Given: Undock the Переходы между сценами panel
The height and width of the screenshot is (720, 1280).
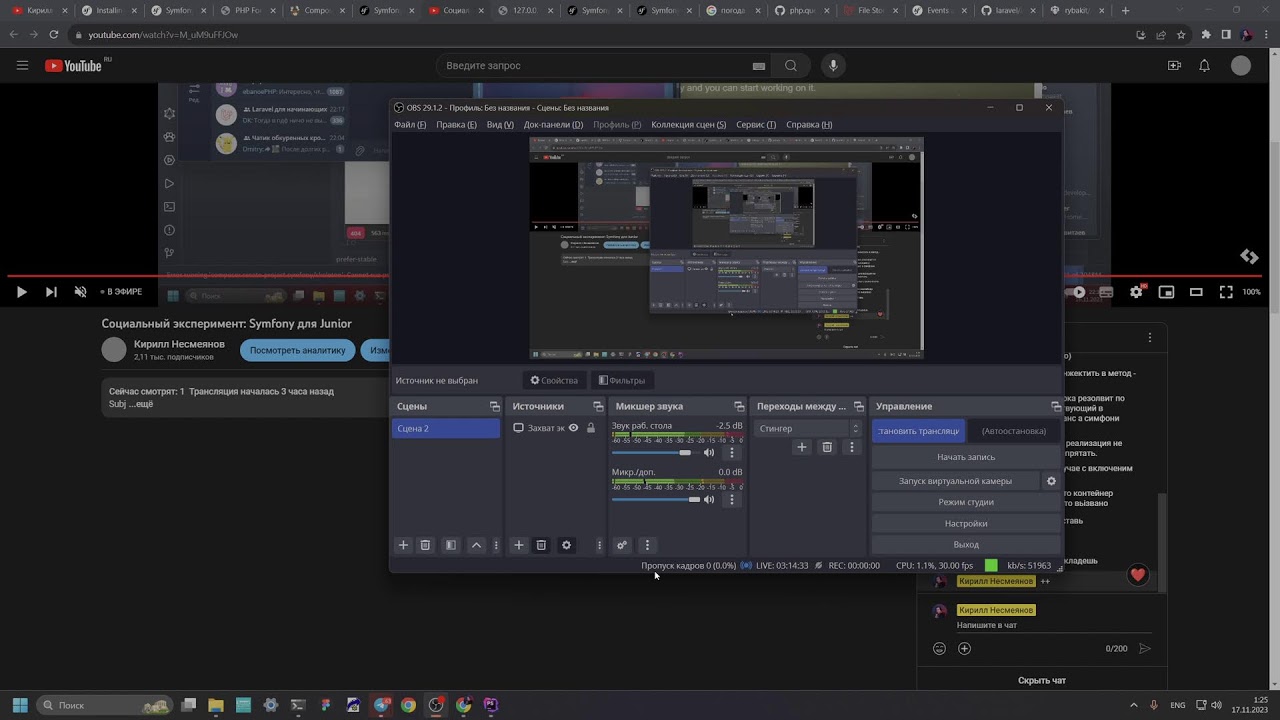Looking at the screenshot, I should click(858, 406).
